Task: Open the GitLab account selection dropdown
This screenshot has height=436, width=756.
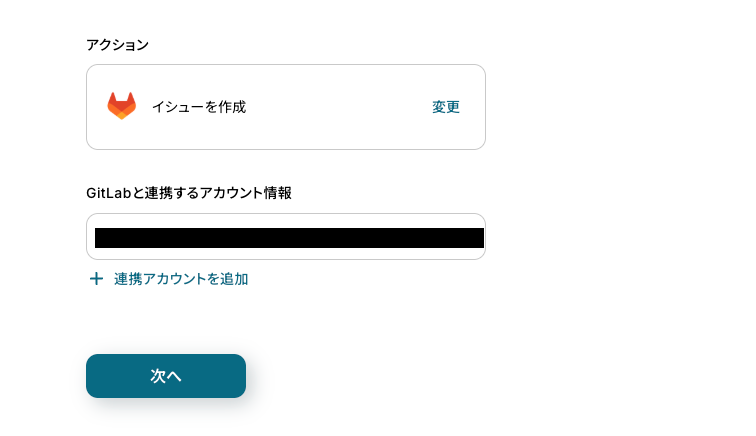Action: tap(286, 237)
